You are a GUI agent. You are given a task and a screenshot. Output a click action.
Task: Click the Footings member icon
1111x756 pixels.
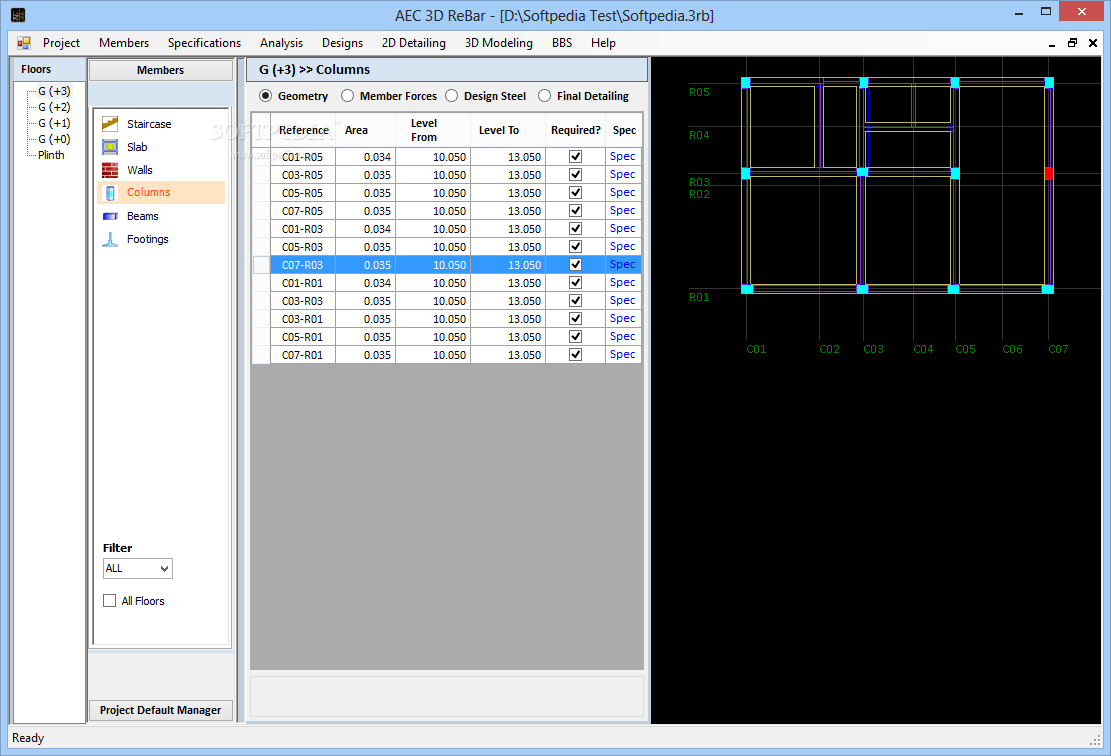coord(110,239)
